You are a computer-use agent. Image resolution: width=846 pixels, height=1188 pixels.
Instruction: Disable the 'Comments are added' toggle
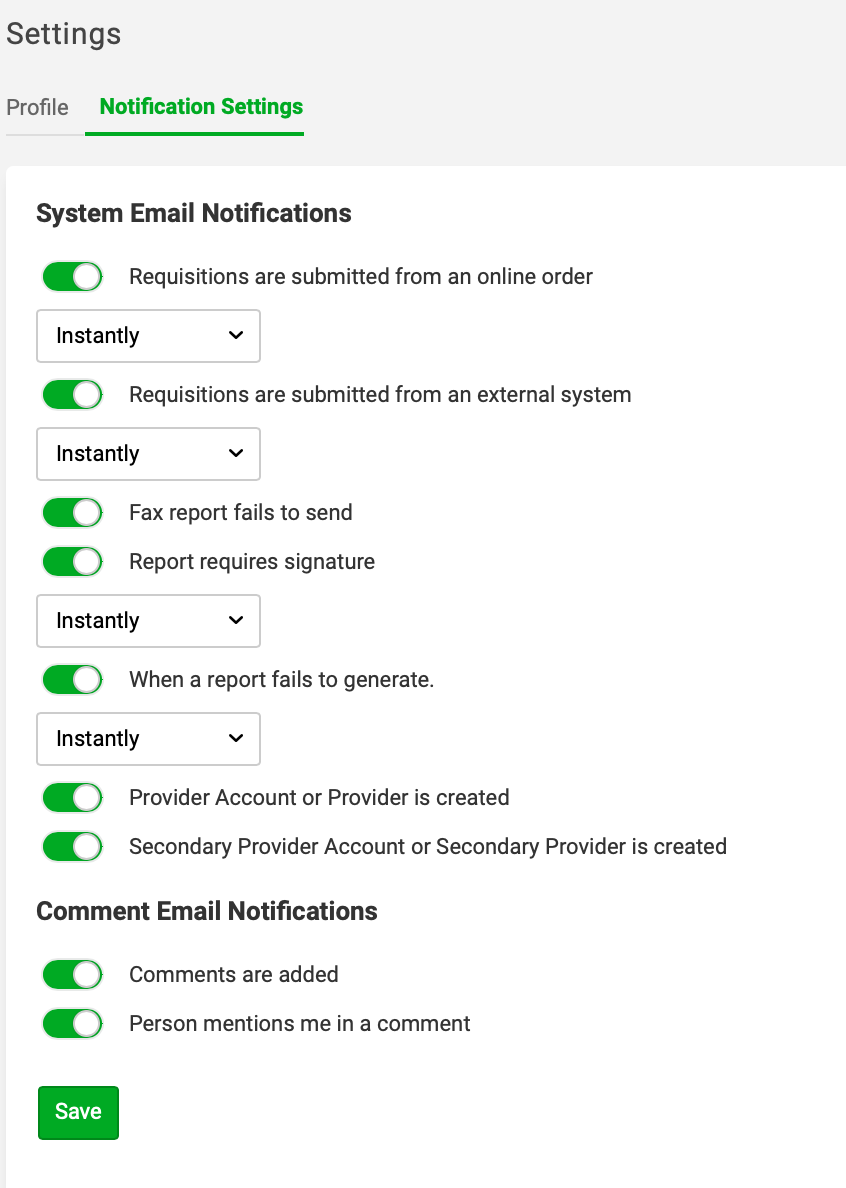click(x=73, y=975)
